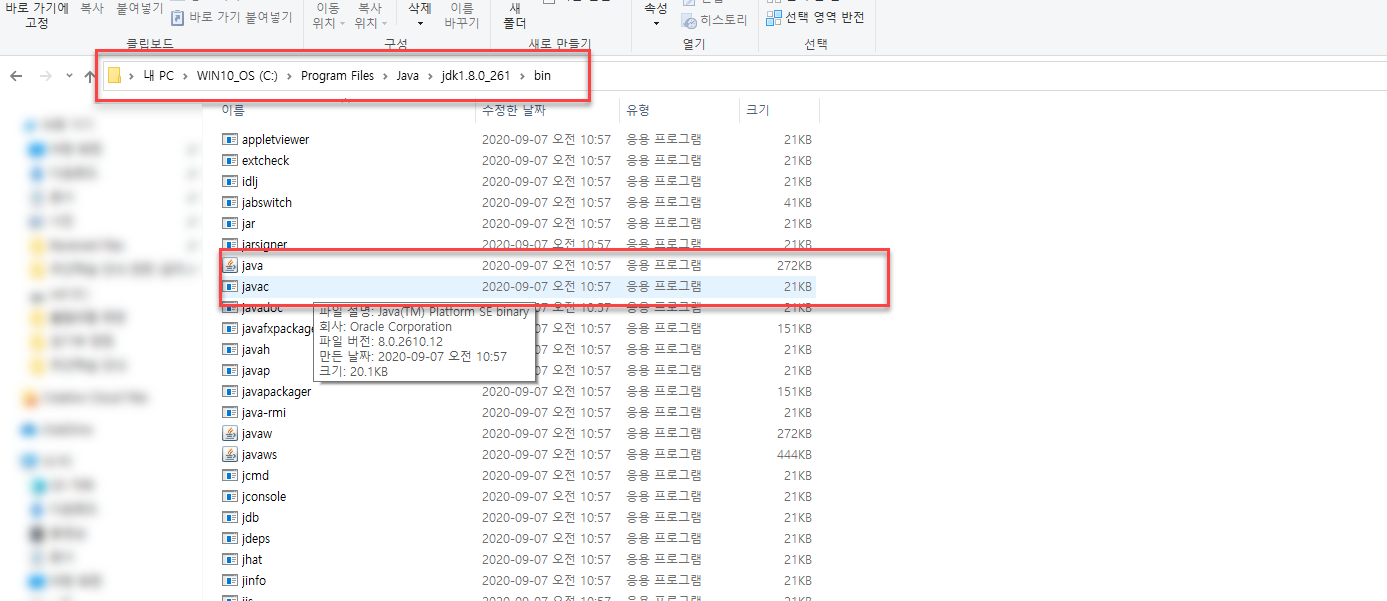Viewport: 1387px width, 601px height.
Task: Create new folder with 새 폴더
Action: (x=515, y=15)
